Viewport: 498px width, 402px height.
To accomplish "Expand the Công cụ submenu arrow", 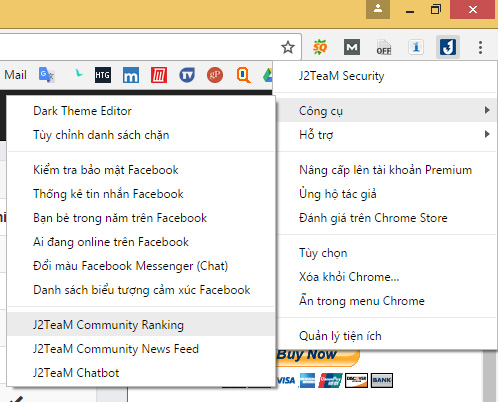I will coord(487,110).
